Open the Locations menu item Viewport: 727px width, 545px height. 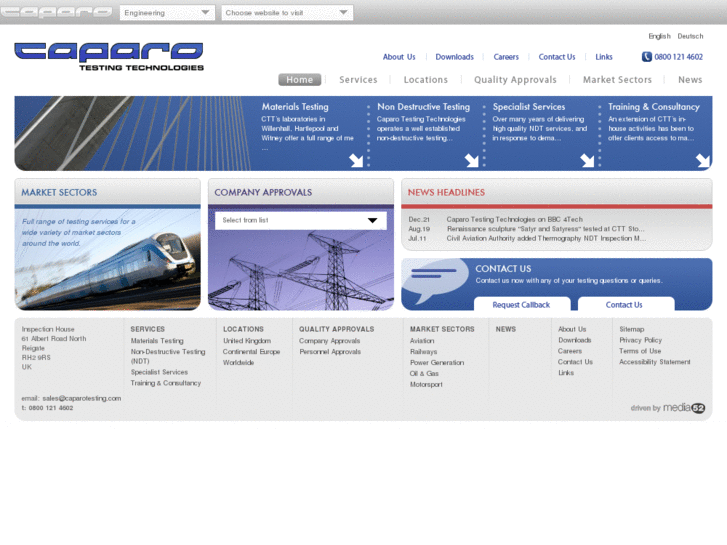426,80
